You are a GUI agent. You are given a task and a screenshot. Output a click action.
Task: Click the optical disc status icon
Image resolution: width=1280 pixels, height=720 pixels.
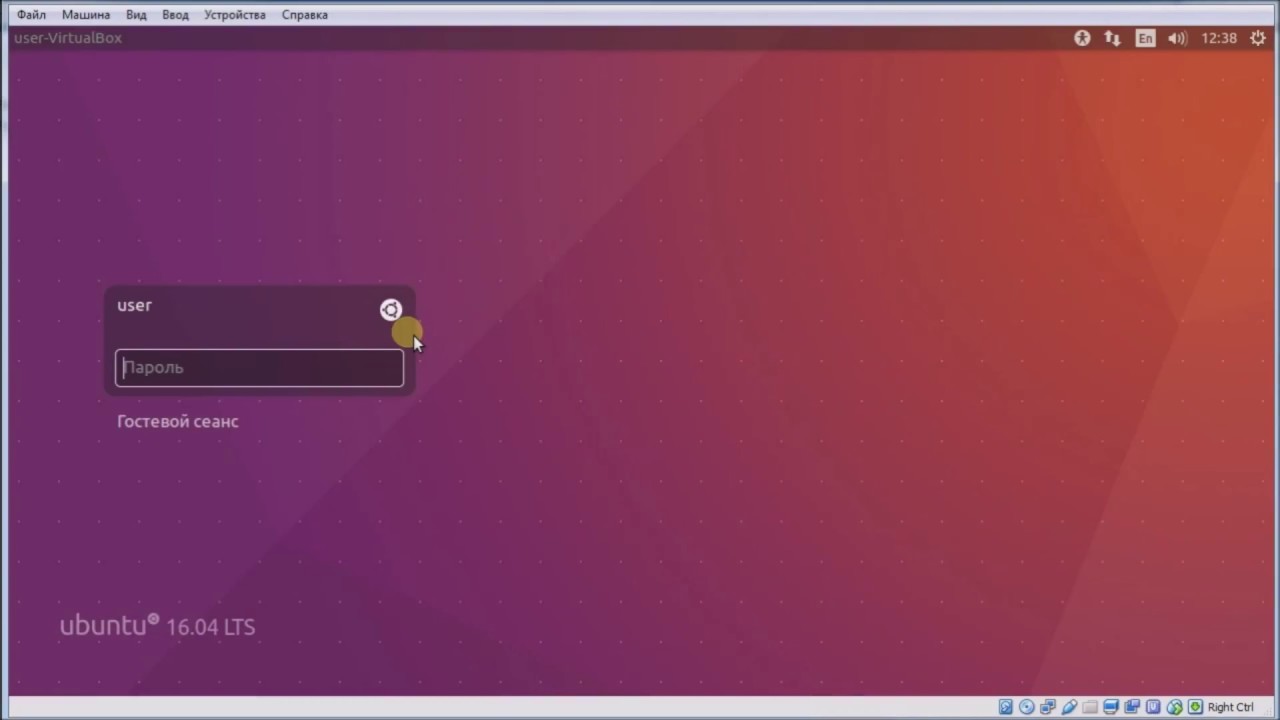pyautogui.click(x=1027, y=707)
